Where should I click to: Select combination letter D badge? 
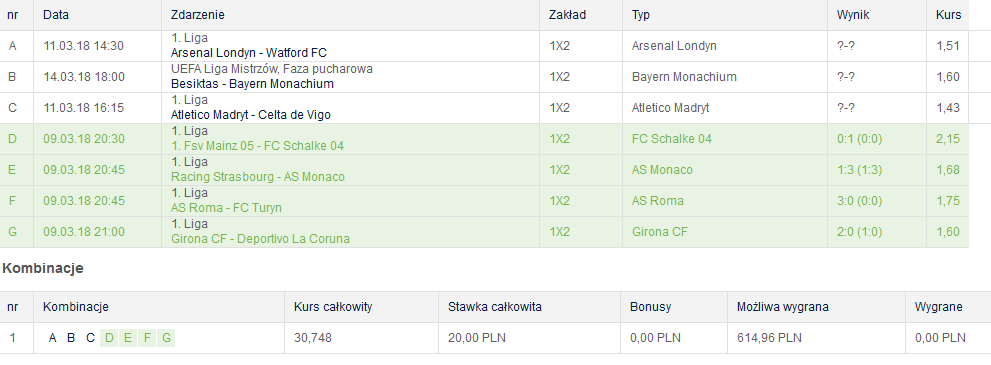point(109,338)
